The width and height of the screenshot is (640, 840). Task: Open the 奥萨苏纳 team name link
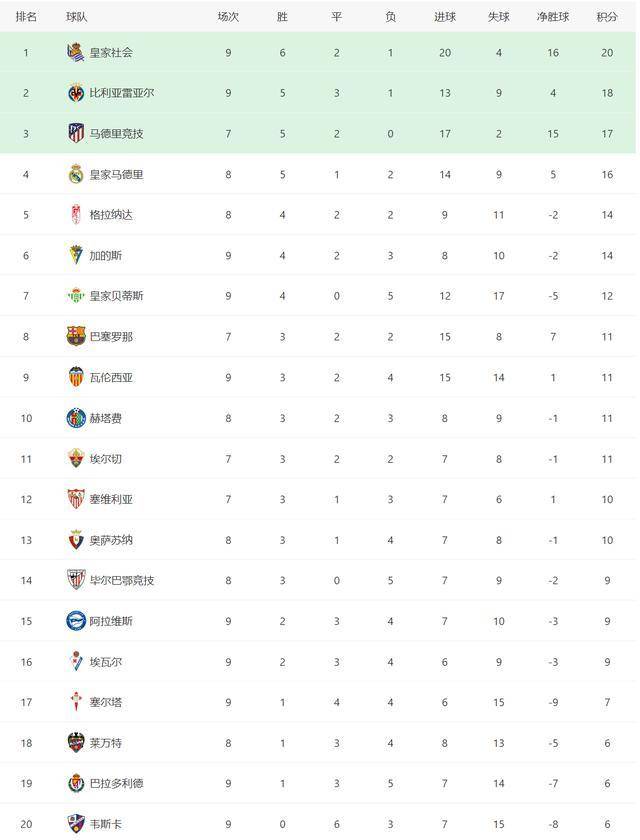click(111, 540)
